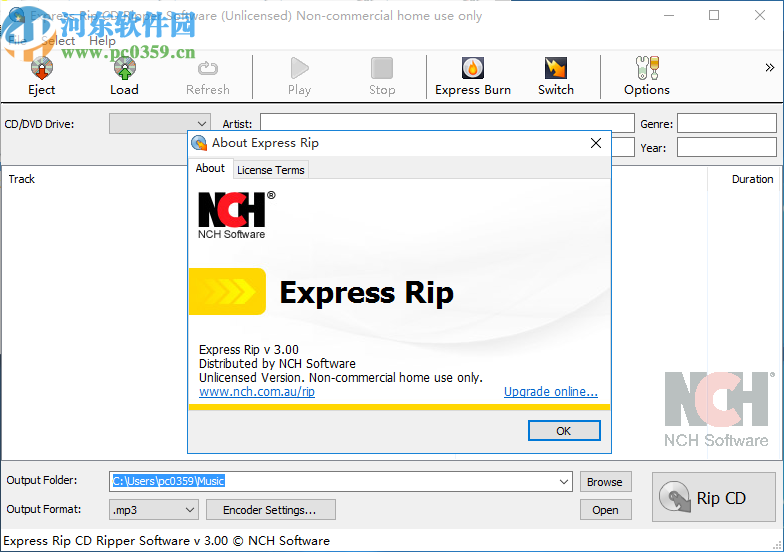The image size is (784, 552).
Task: Click the Refresh toolbar icon
Action: pyautogui.click(x=208, y=68)
